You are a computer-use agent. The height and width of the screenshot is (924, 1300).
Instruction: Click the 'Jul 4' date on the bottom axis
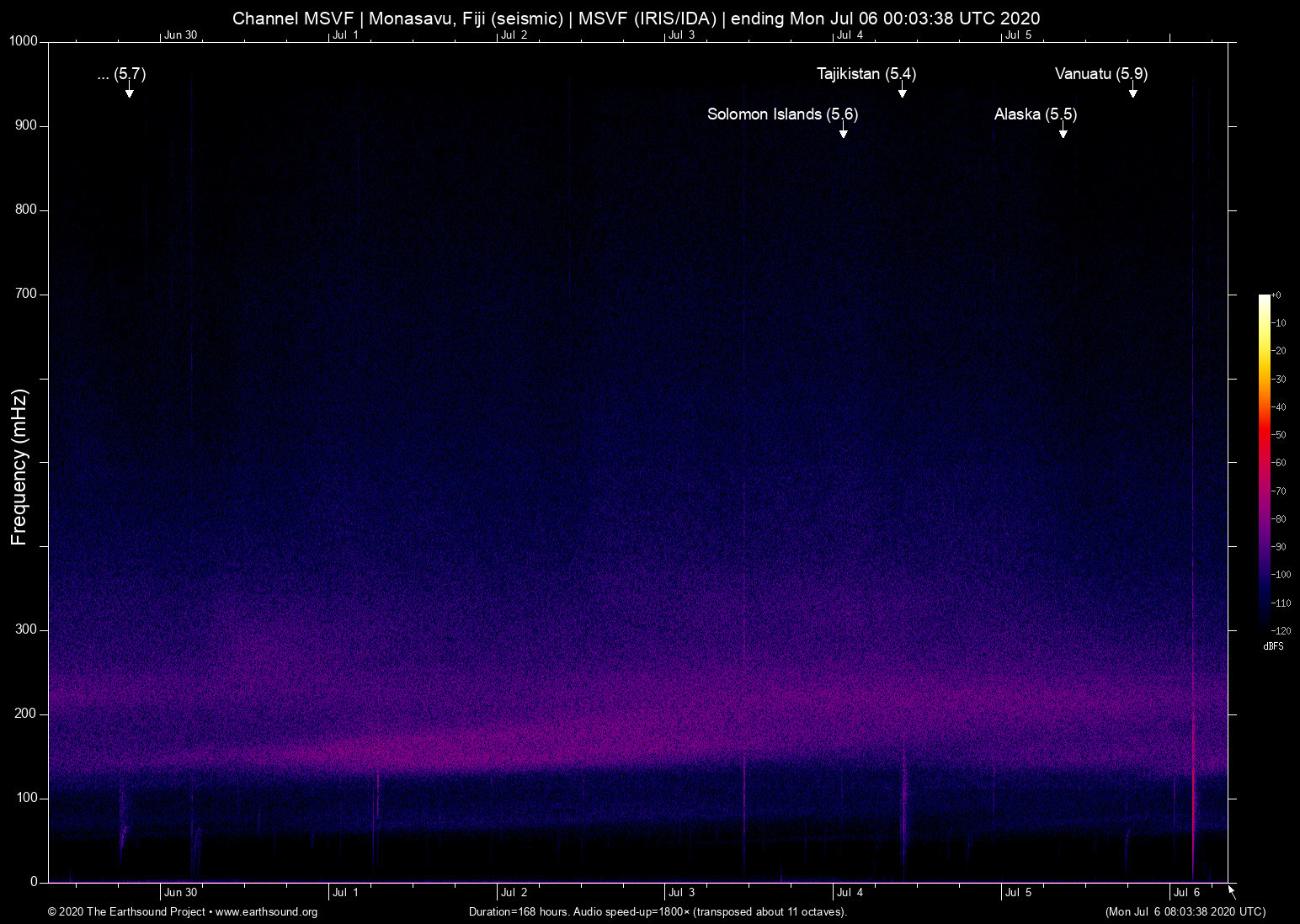pos(850,893)
